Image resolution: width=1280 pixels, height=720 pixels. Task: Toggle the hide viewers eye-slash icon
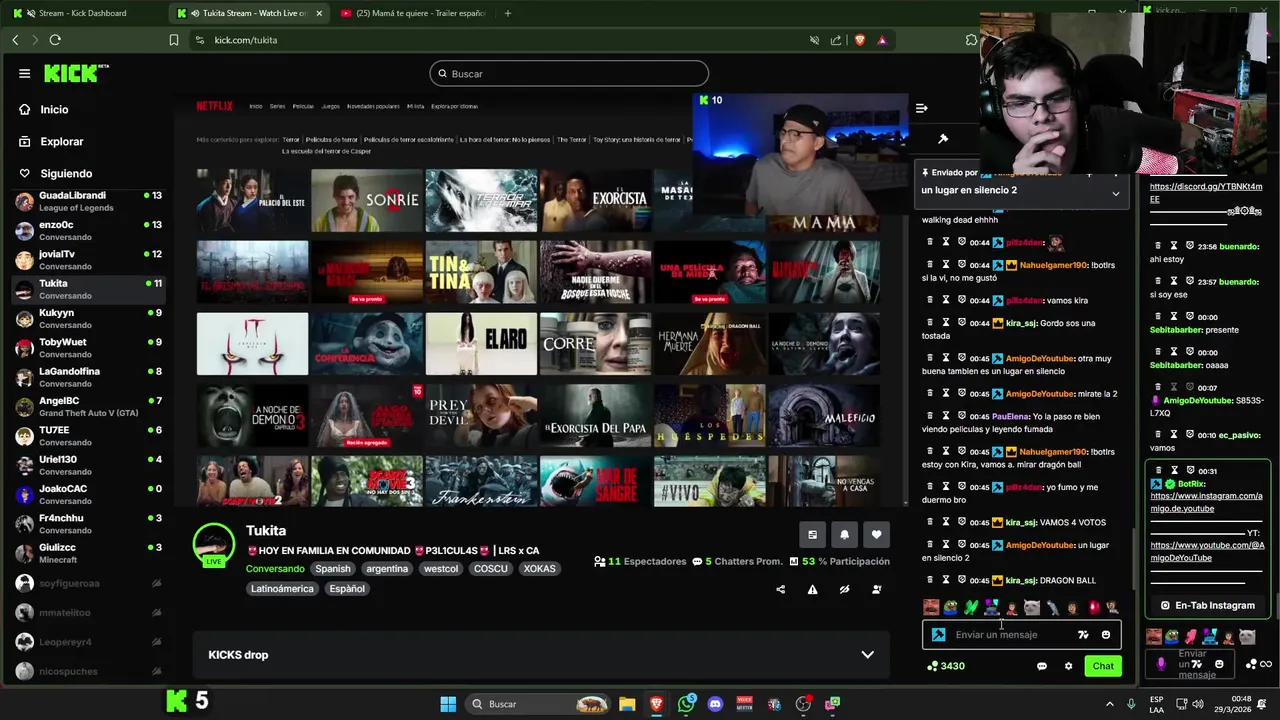coord(844,589)
